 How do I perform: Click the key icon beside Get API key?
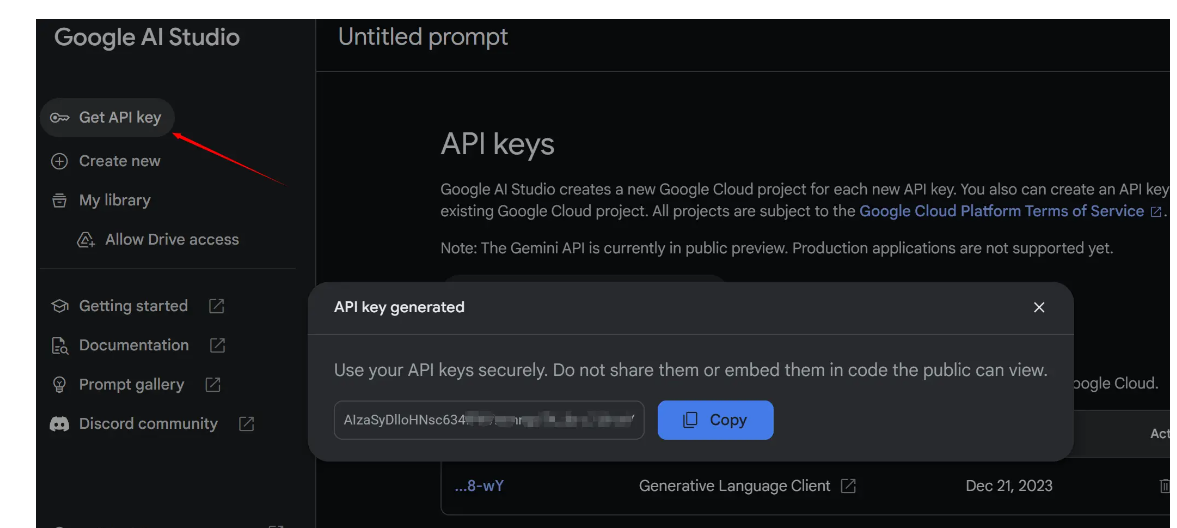pyautogui.click(x=59, y=118)
